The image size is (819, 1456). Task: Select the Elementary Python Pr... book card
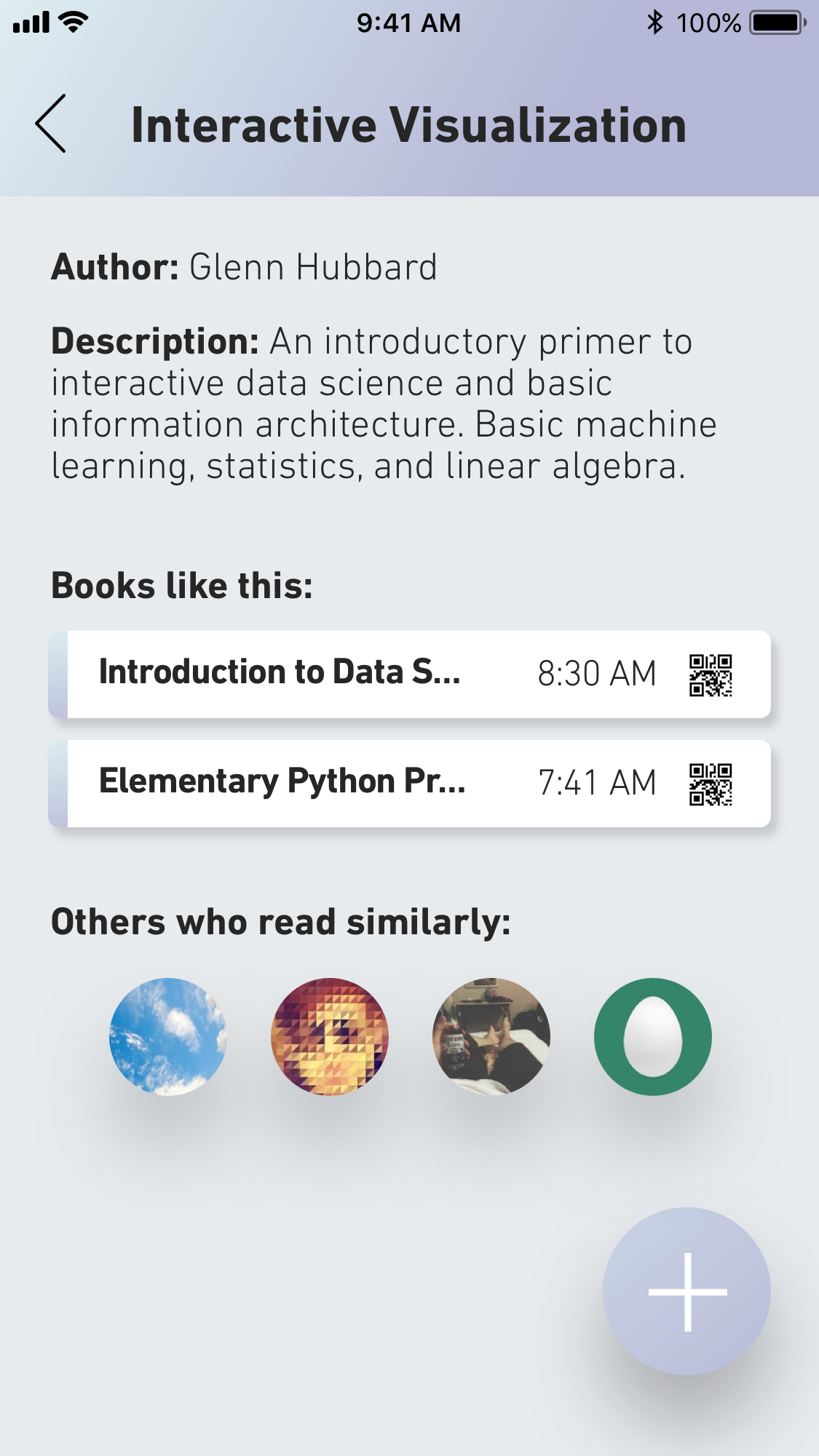pyautogui.click(x=409, y=784)
